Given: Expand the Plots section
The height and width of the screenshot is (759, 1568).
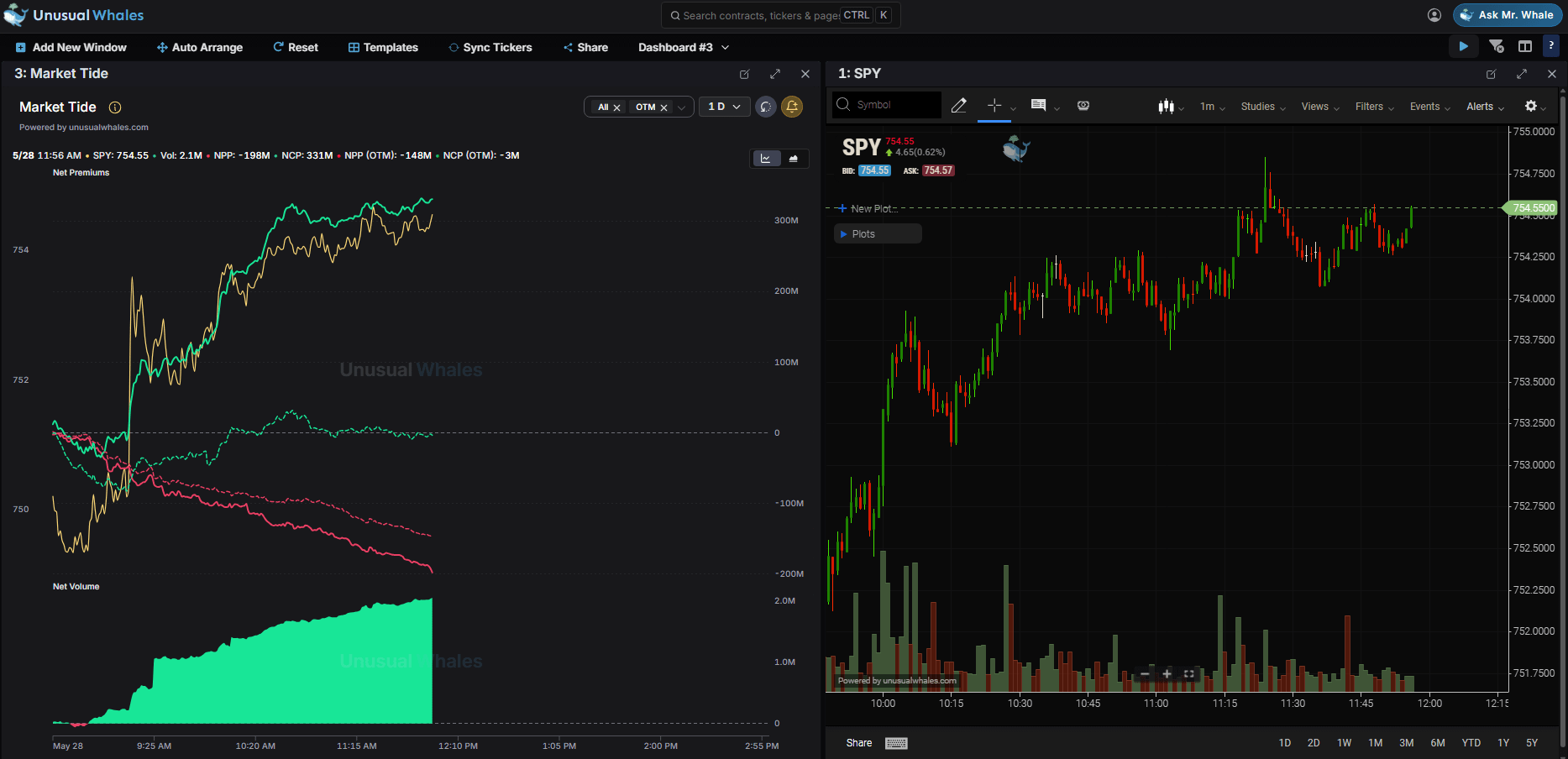Looking at the screenshot, I should [878, 234].
